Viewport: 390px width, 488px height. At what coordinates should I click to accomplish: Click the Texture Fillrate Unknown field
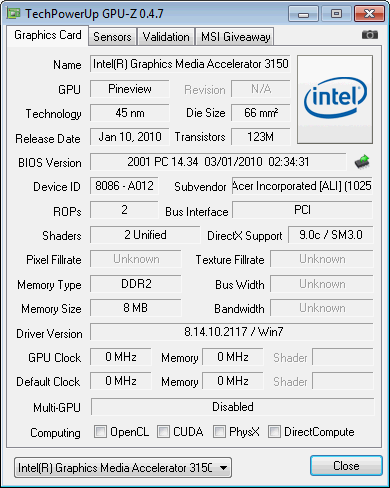[322, 259]
